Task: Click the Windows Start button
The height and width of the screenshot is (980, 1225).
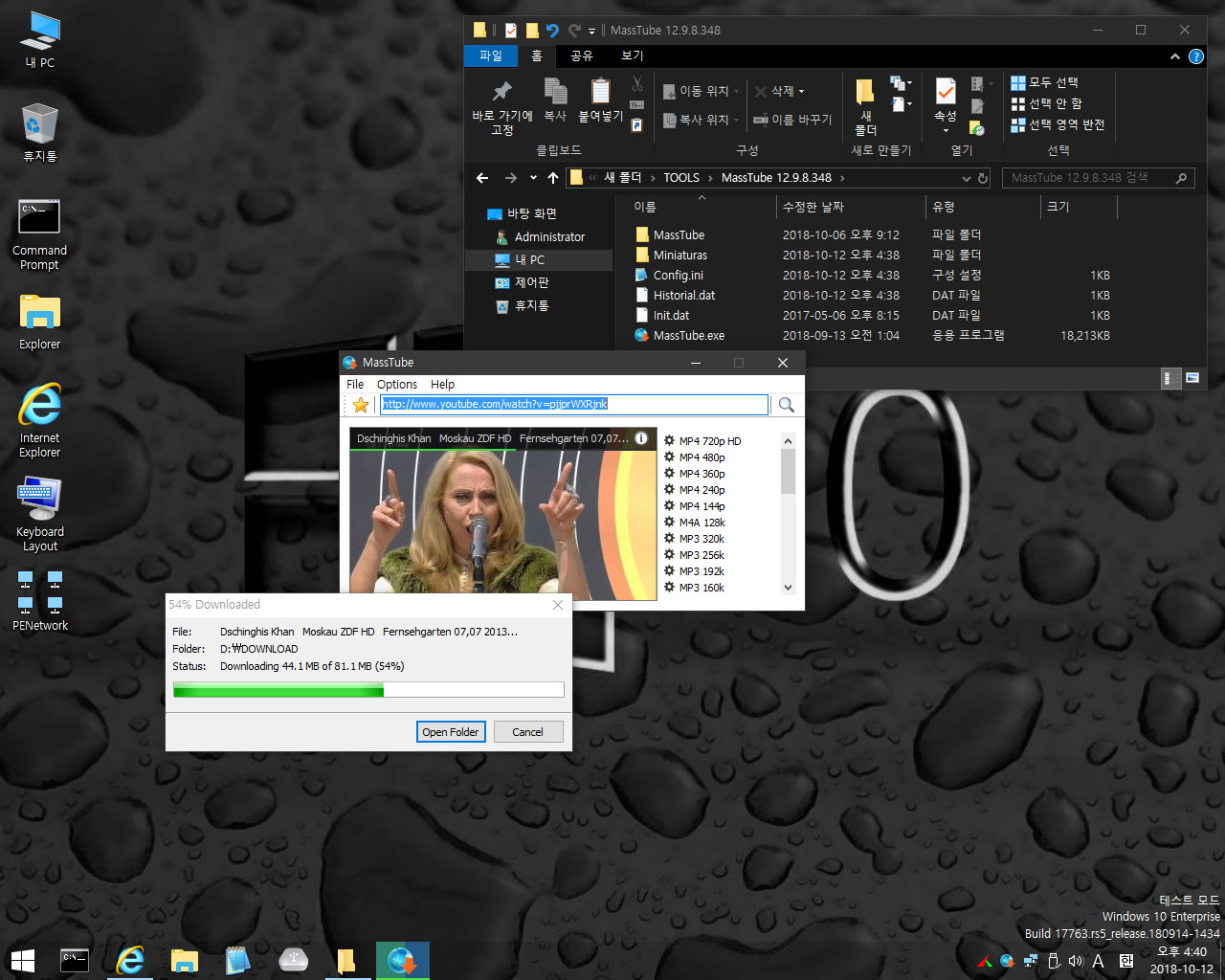Action: pos(23,961)
